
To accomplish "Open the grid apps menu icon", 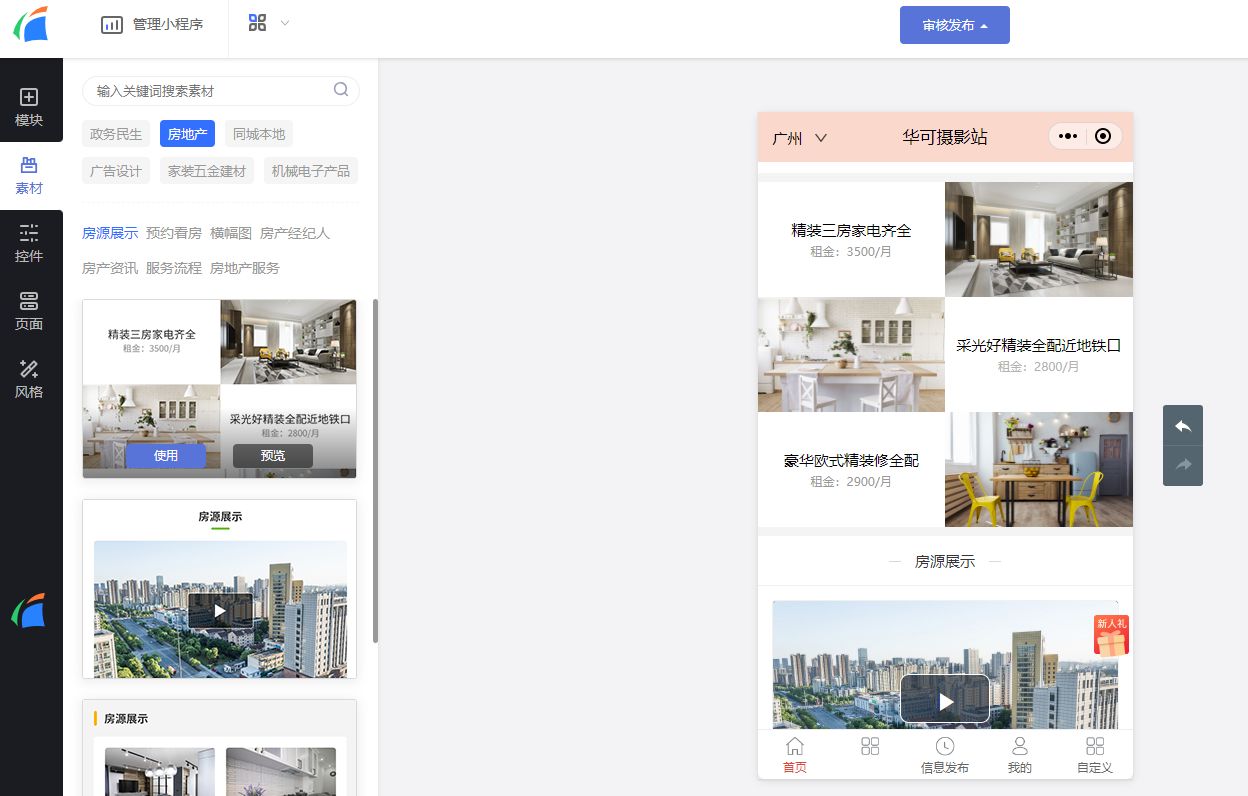I will (257, 23).
